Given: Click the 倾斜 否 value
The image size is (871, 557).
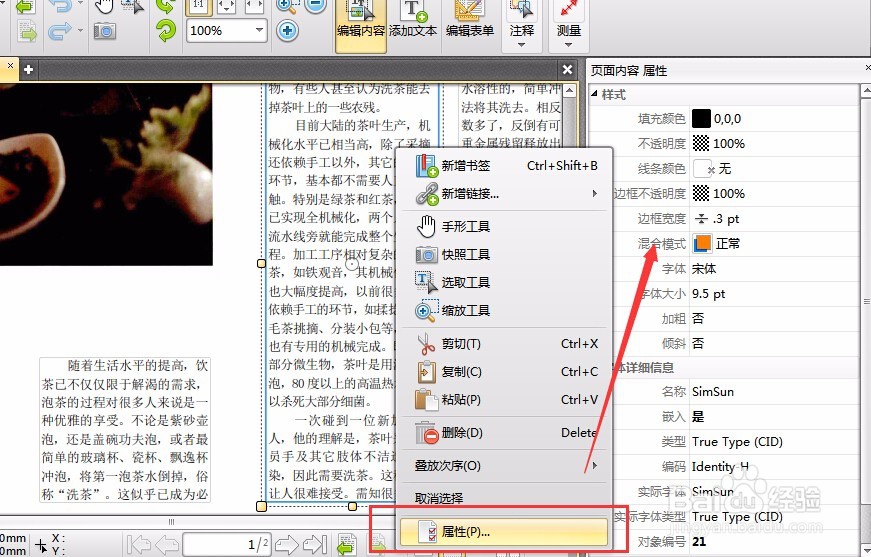Looking at the screenshot, I should click(698, 344).
